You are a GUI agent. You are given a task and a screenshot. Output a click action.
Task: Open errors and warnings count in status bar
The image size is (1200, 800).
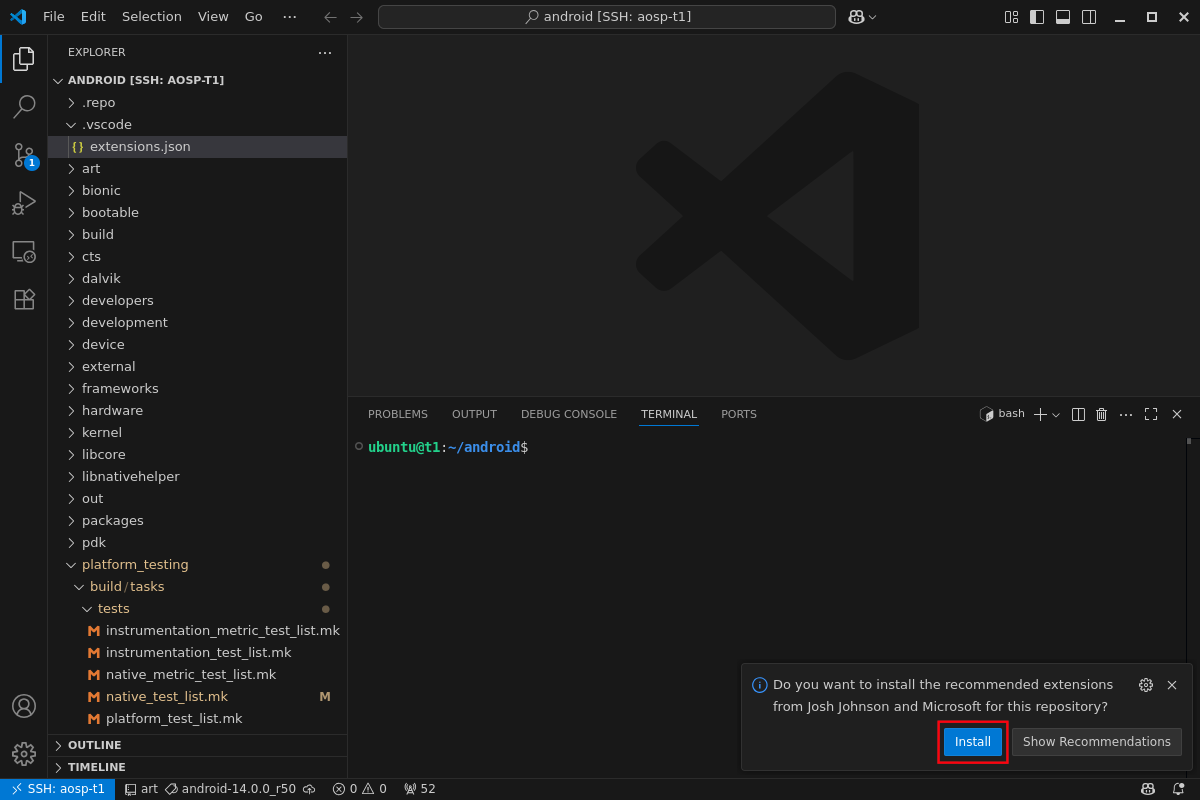click(360, 789)
